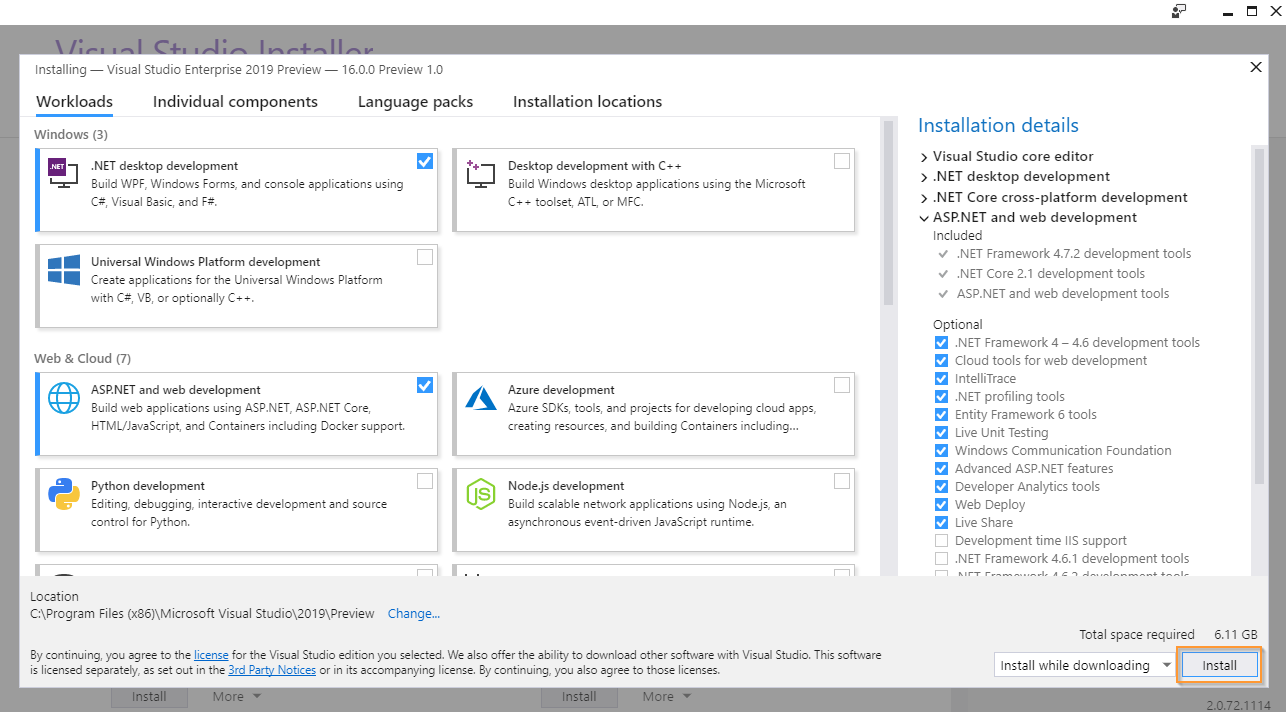Open the More dropdown beside the left background Install button
The image size is (1286, 712).
click(236, 696)
